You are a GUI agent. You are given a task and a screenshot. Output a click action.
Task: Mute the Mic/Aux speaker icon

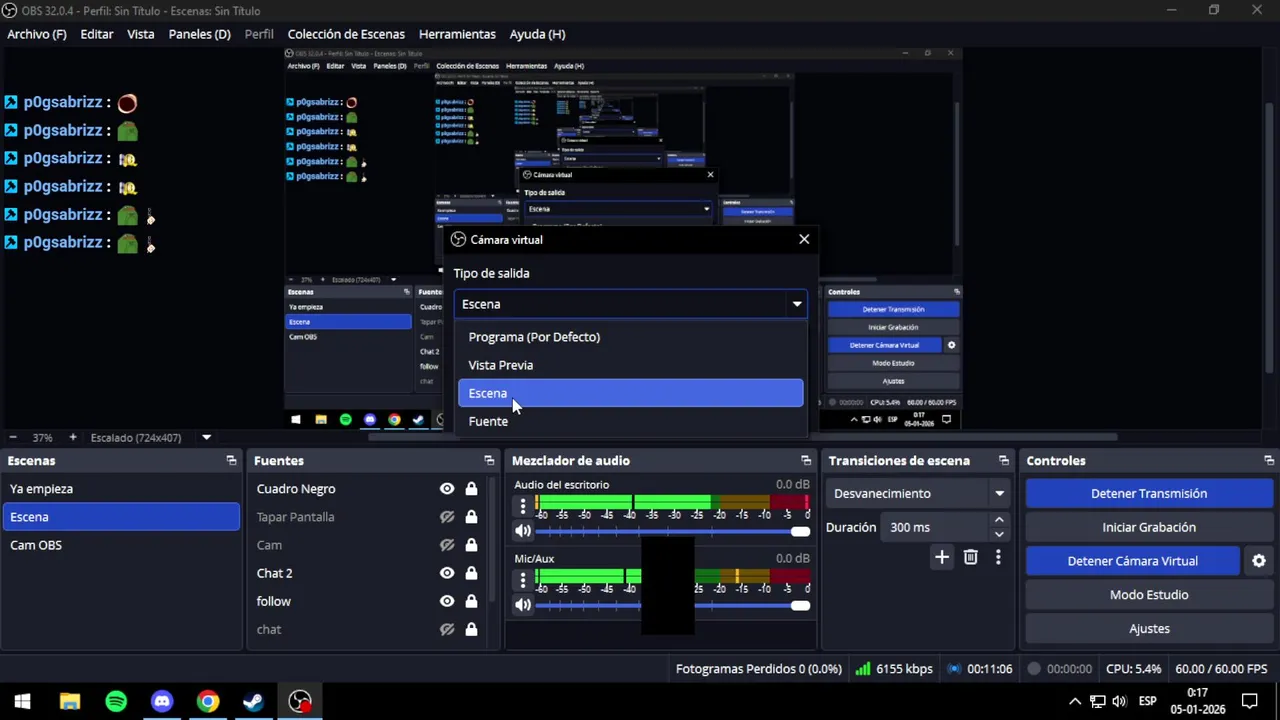(x=523, y=605)
